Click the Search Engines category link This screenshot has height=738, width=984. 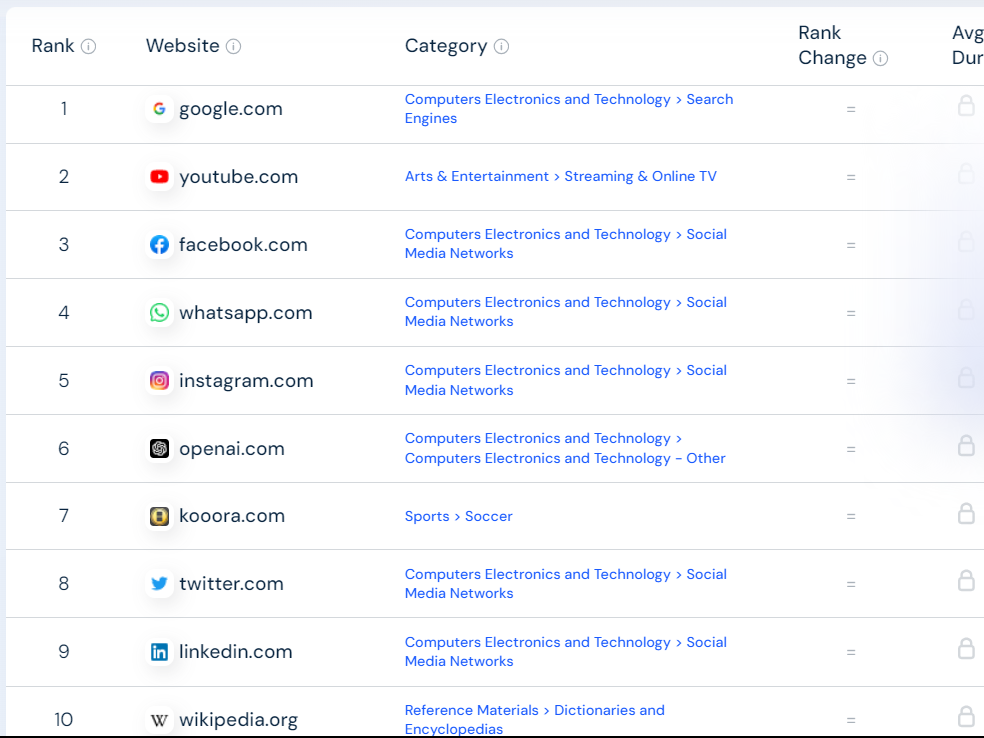coord(569,109)
